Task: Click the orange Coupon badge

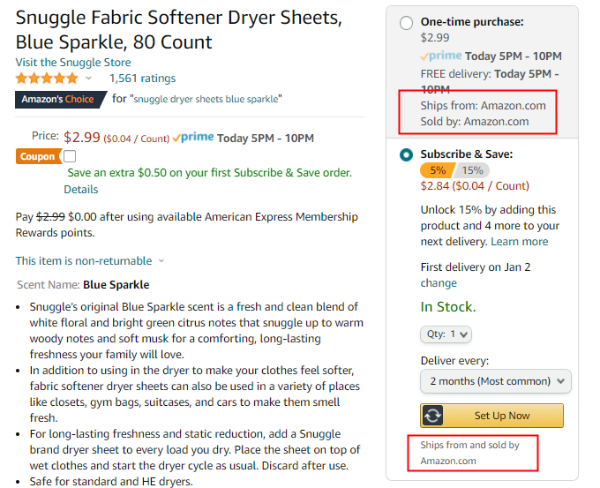Action: [x=37, y=156]
